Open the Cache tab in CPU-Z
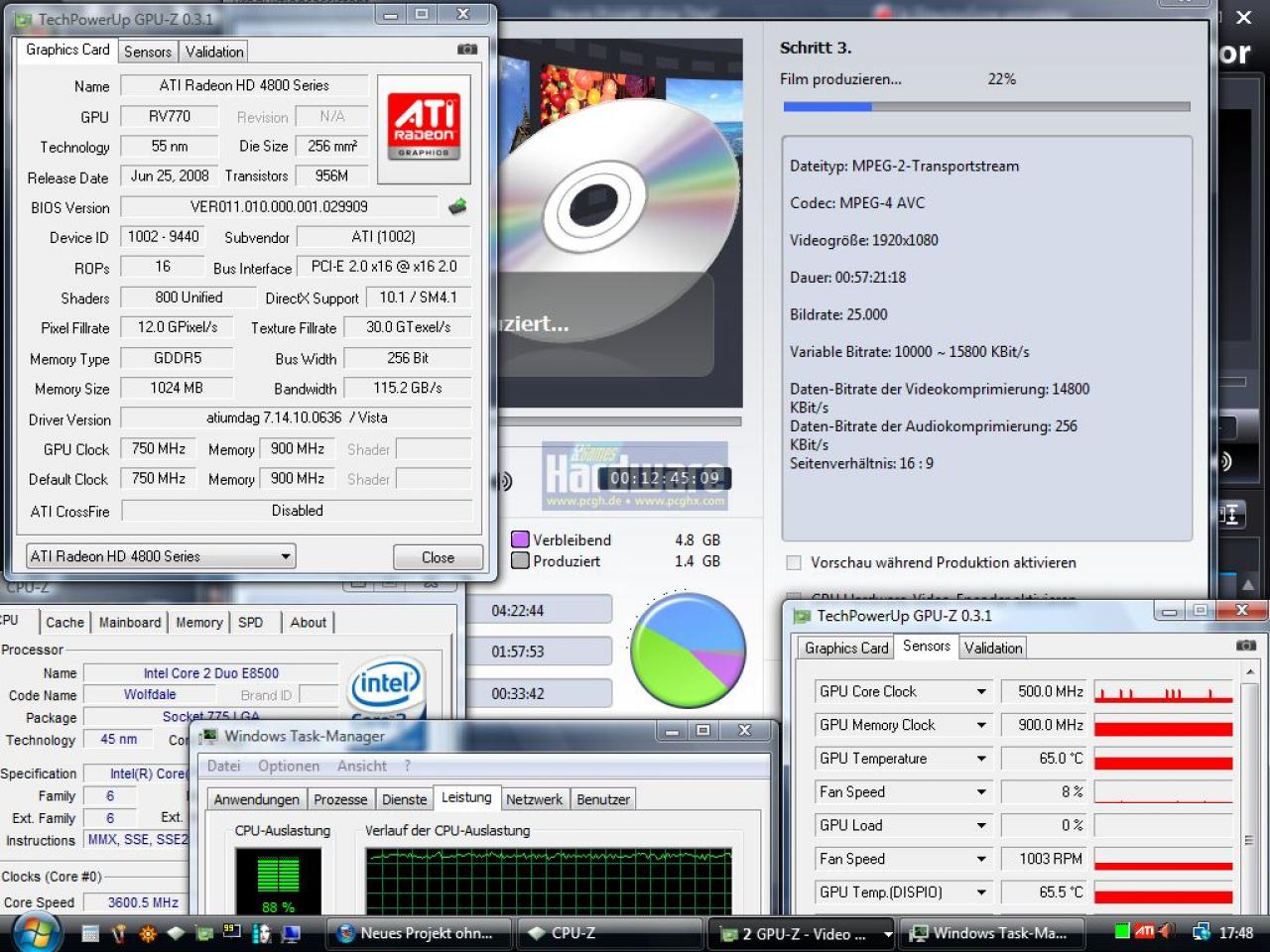The image size is (1270, 952). click(64, 622)
